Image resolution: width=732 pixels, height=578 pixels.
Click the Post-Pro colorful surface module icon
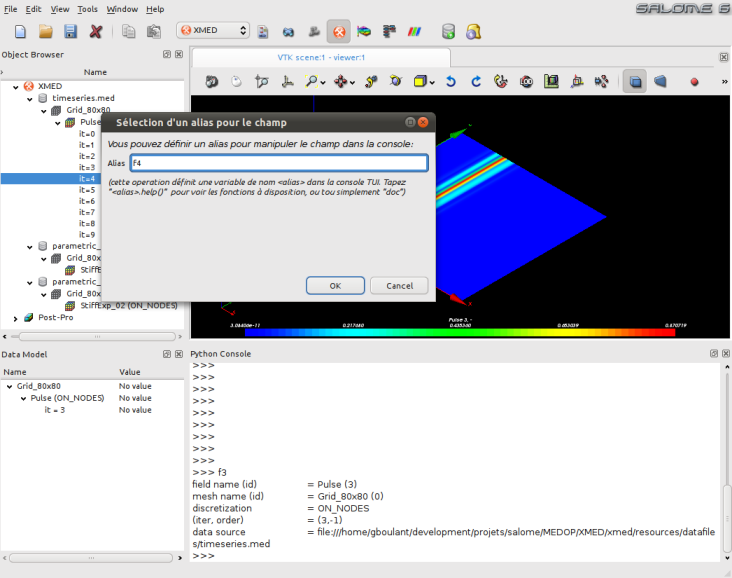pyautogui.click(x=364, y=31)
